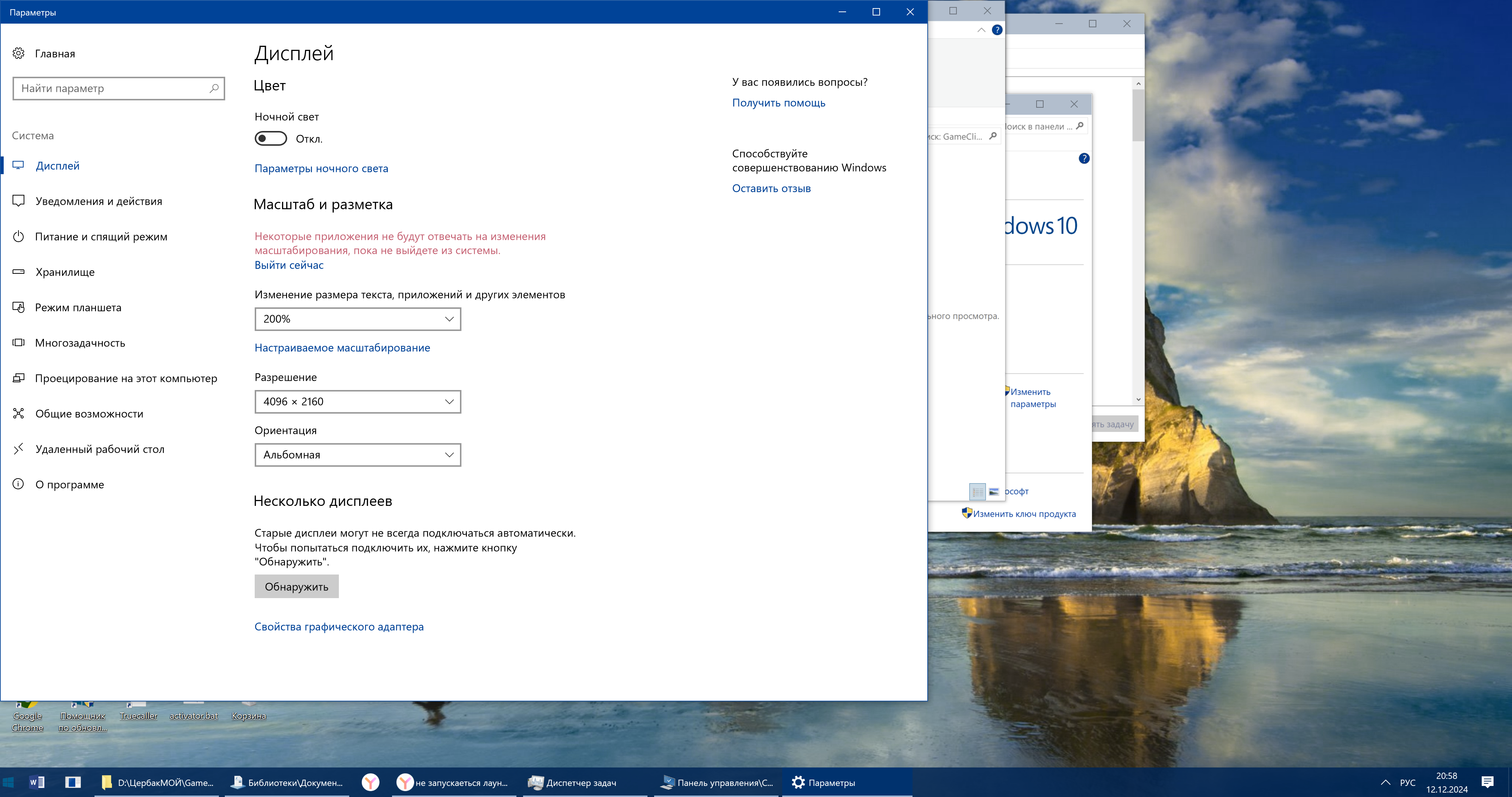Open Удаленный рабочий стол icon
Viewport: 1512px width, 797px height.
18,449
